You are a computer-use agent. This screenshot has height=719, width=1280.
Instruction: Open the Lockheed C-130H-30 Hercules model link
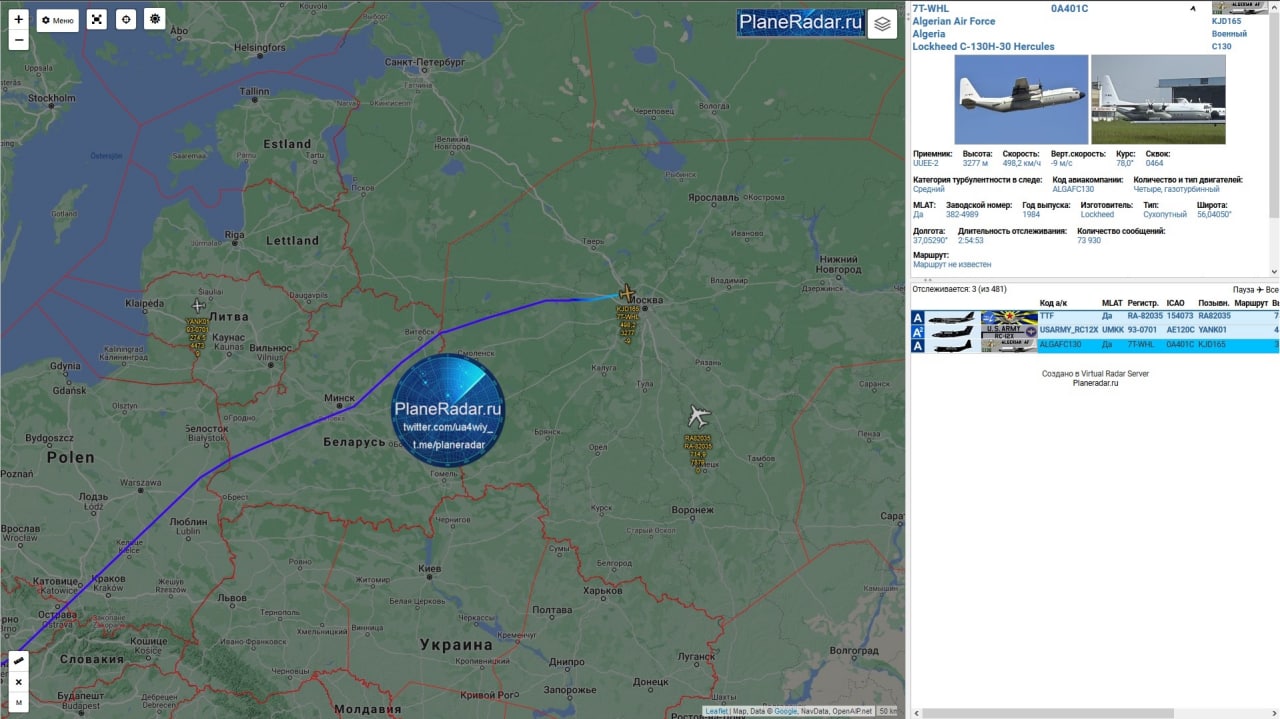(983, 46)
